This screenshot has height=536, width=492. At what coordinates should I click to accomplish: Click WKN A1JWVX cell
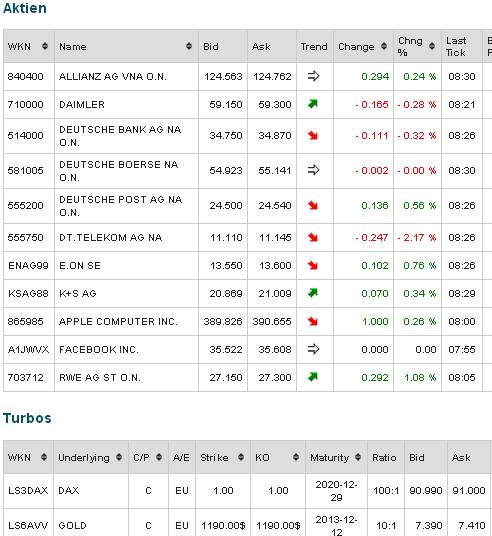tap(28, 349)
